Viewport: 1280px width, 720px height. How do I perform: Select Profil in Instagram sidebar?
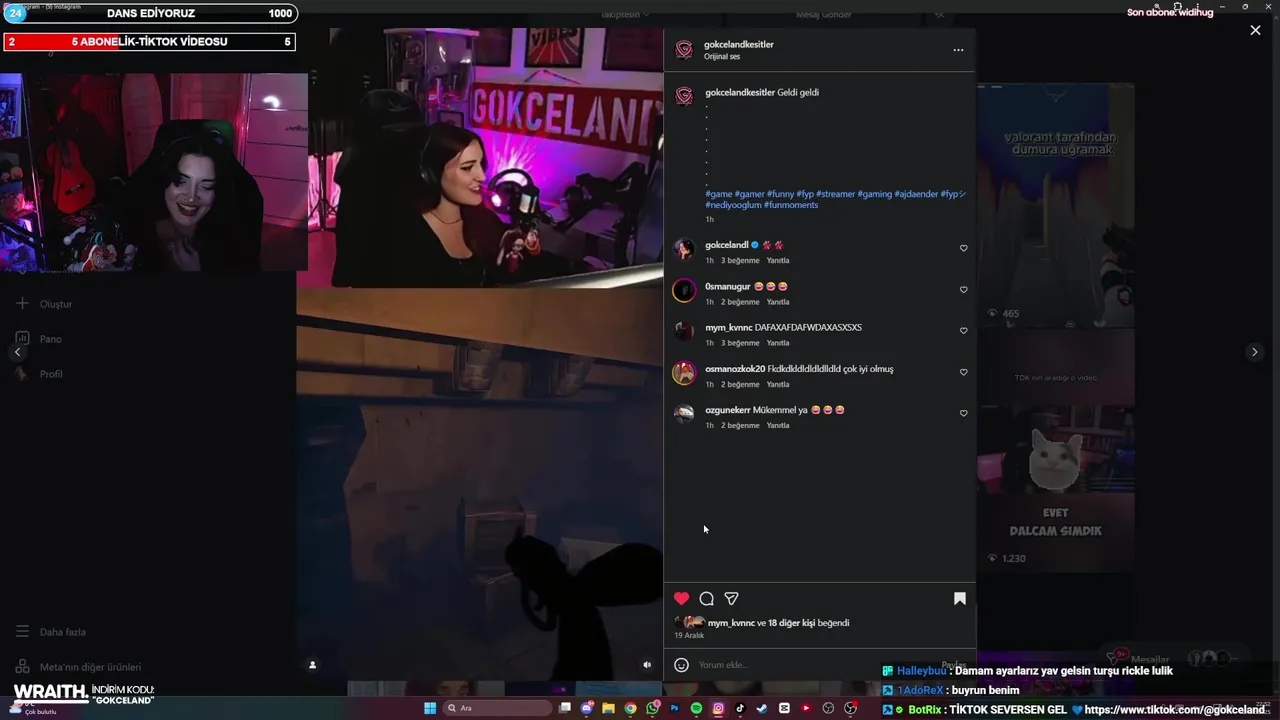(40, 374)
